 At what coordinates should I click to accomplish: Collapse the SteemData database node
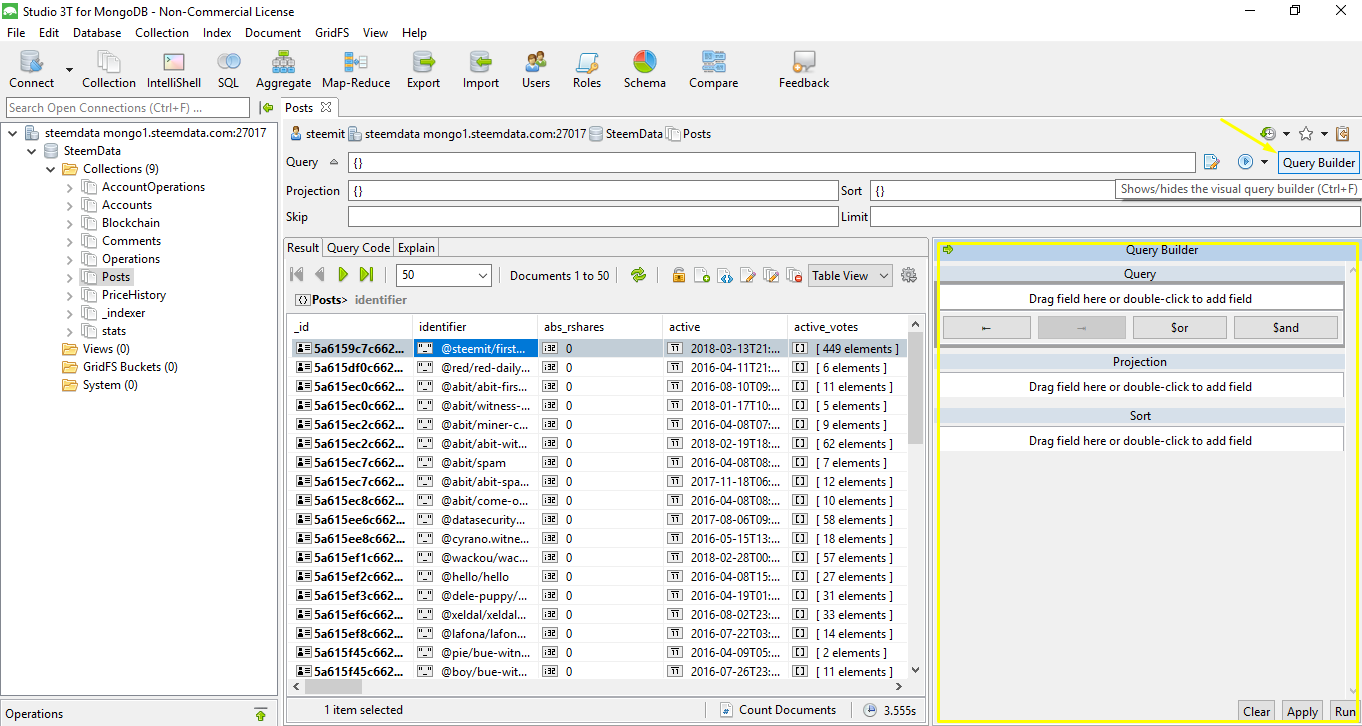click(x=30, y=151)
